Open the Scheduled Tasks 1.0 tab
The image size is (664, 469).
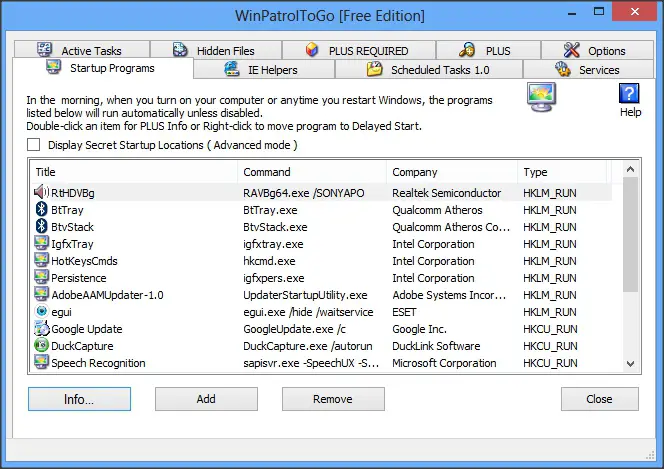tap(429, 69)
